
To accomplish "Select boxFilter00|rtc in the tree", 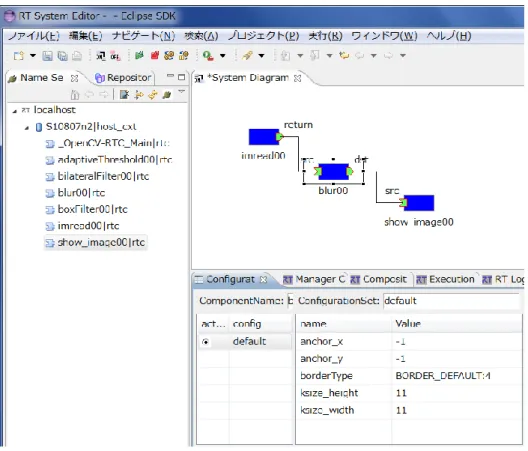I will 87,210.
